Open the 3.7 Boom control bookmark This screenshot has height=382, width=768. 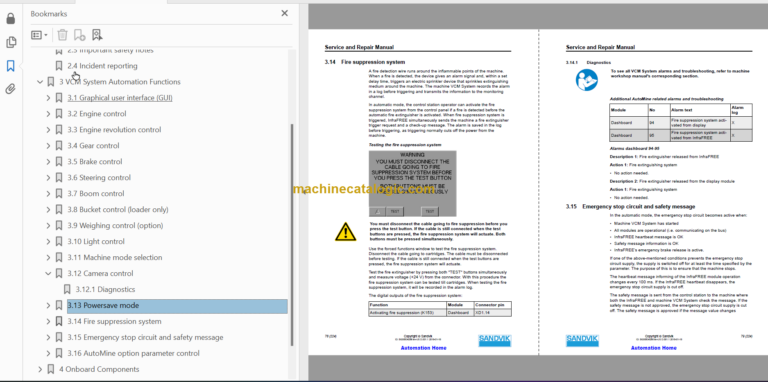pyautogui.click(x=96, y=193)
